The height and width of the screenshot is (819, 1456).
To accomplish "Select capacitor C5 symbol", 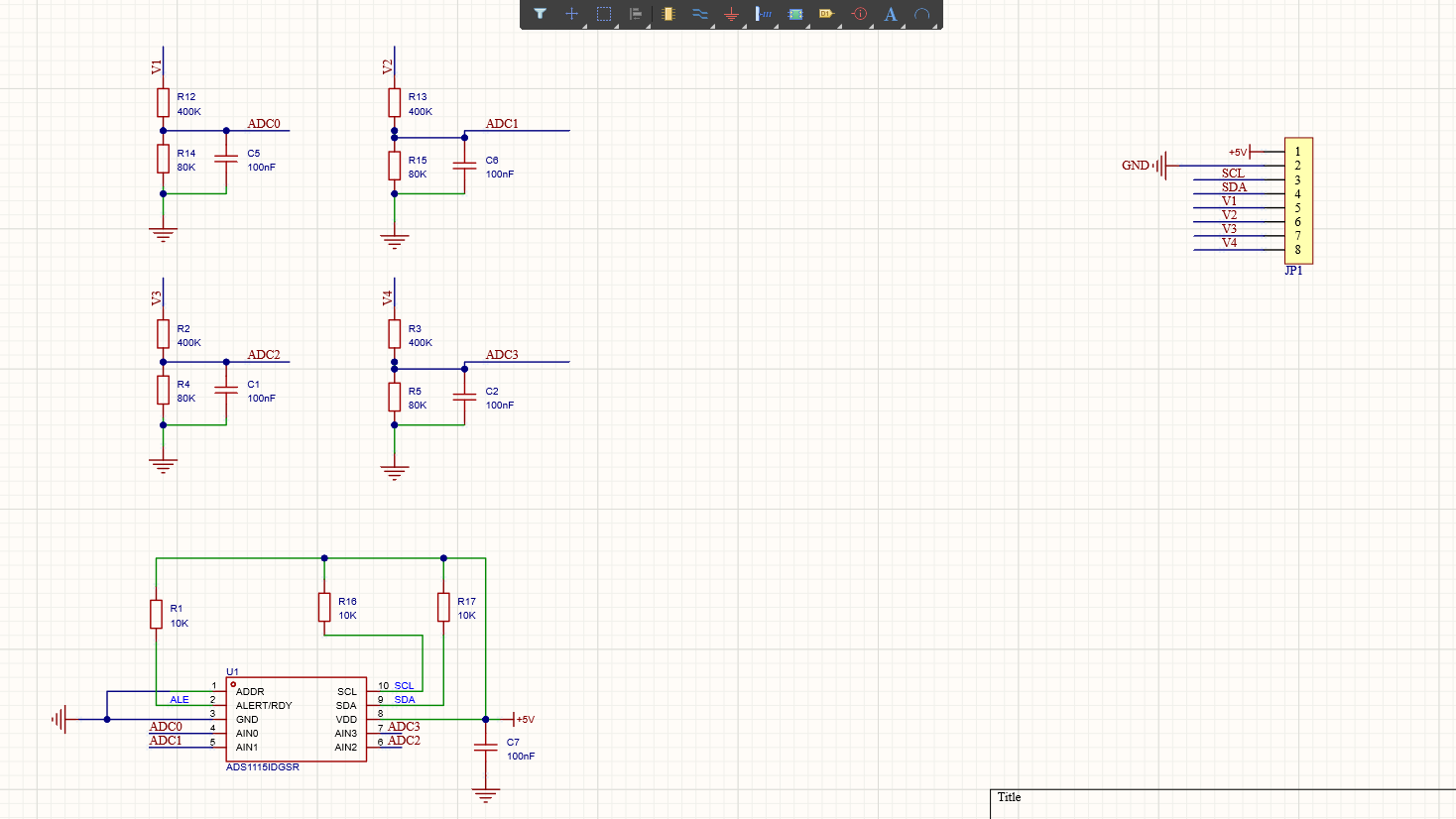I will coord(226,159).
